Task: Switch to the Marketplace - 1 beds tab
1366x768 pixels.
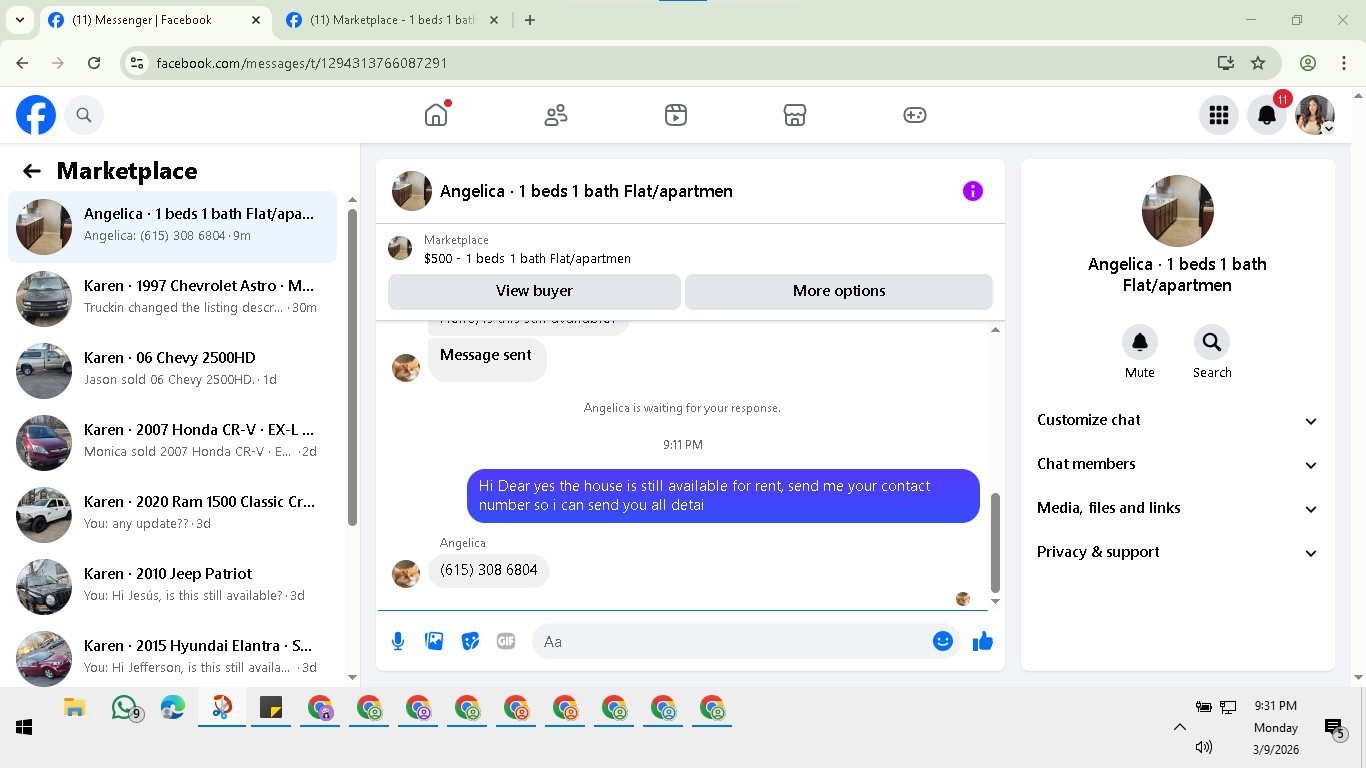Action: click(x=392, y=20)
